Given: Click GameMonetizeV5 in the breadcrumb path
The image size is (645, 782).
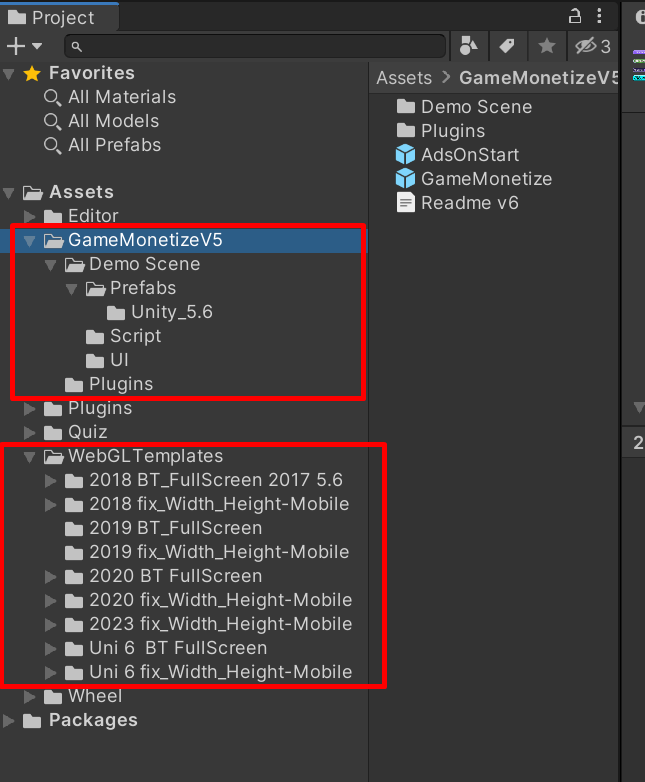Looking at the screenshot, I should [539, 78].
